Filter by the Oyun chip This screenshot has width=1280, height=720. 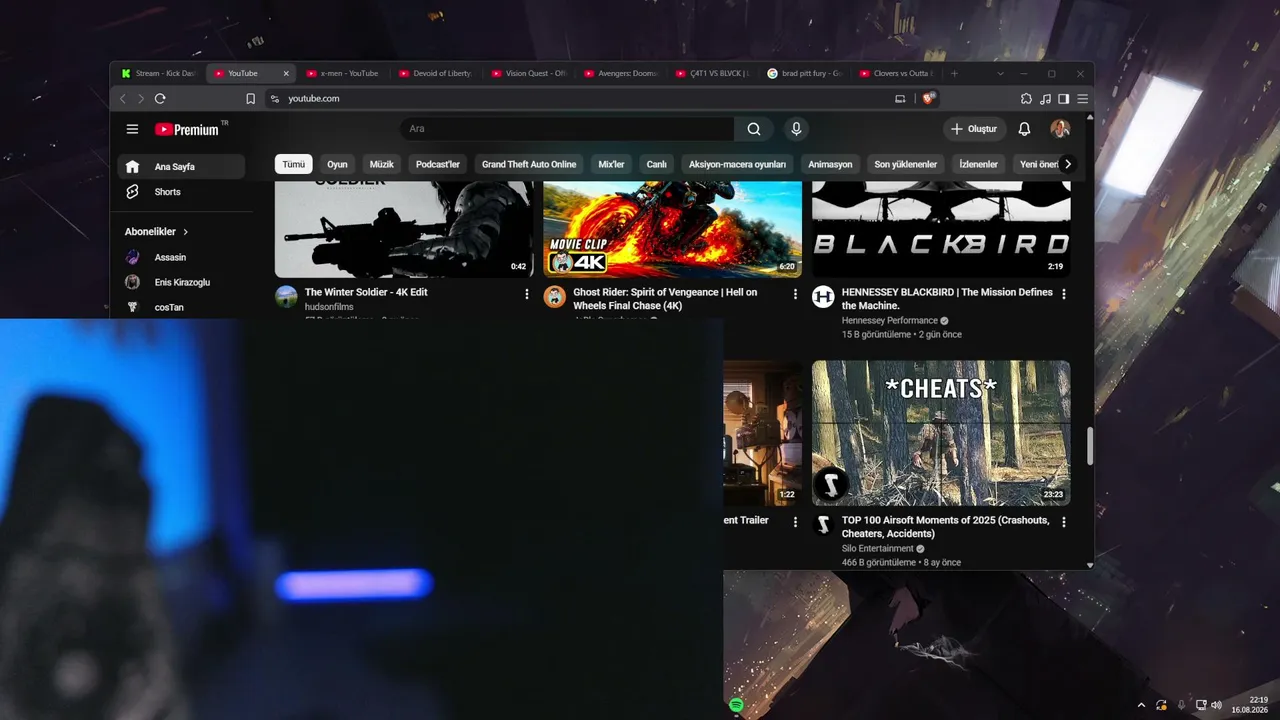pos(337,164)
